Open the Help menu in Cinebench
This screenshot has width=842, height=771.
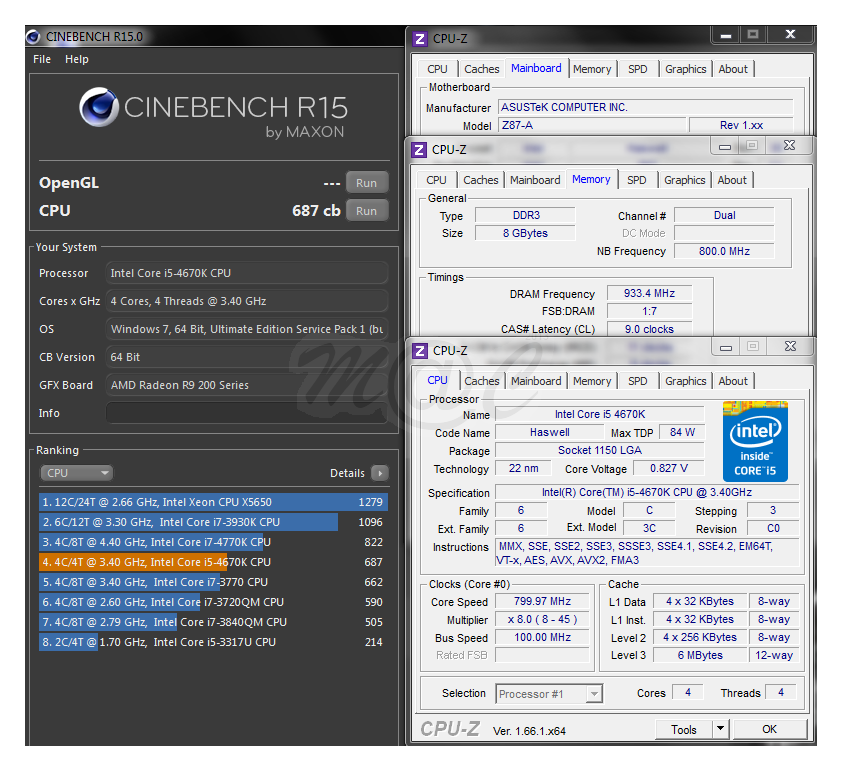(x=77, y=59)
